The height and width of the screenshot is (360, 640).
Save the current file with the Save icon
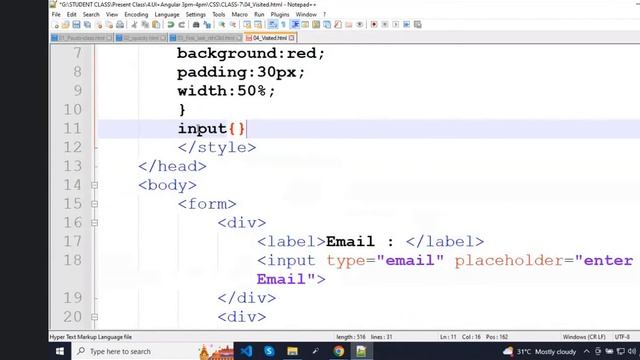76,24
